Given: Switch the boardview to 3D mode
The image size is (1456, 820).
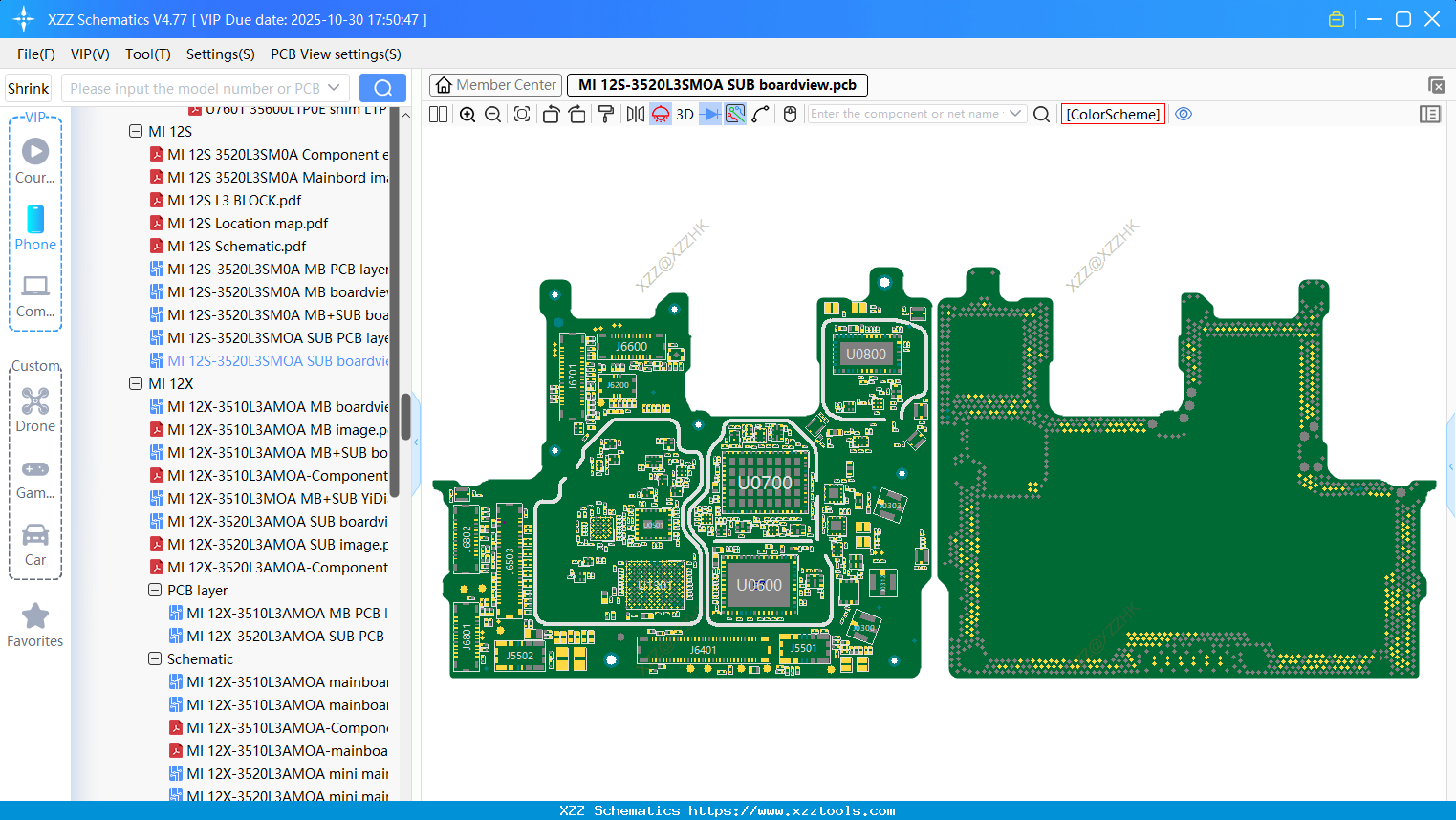Looking at the screenshot, I should click(684, 114).
